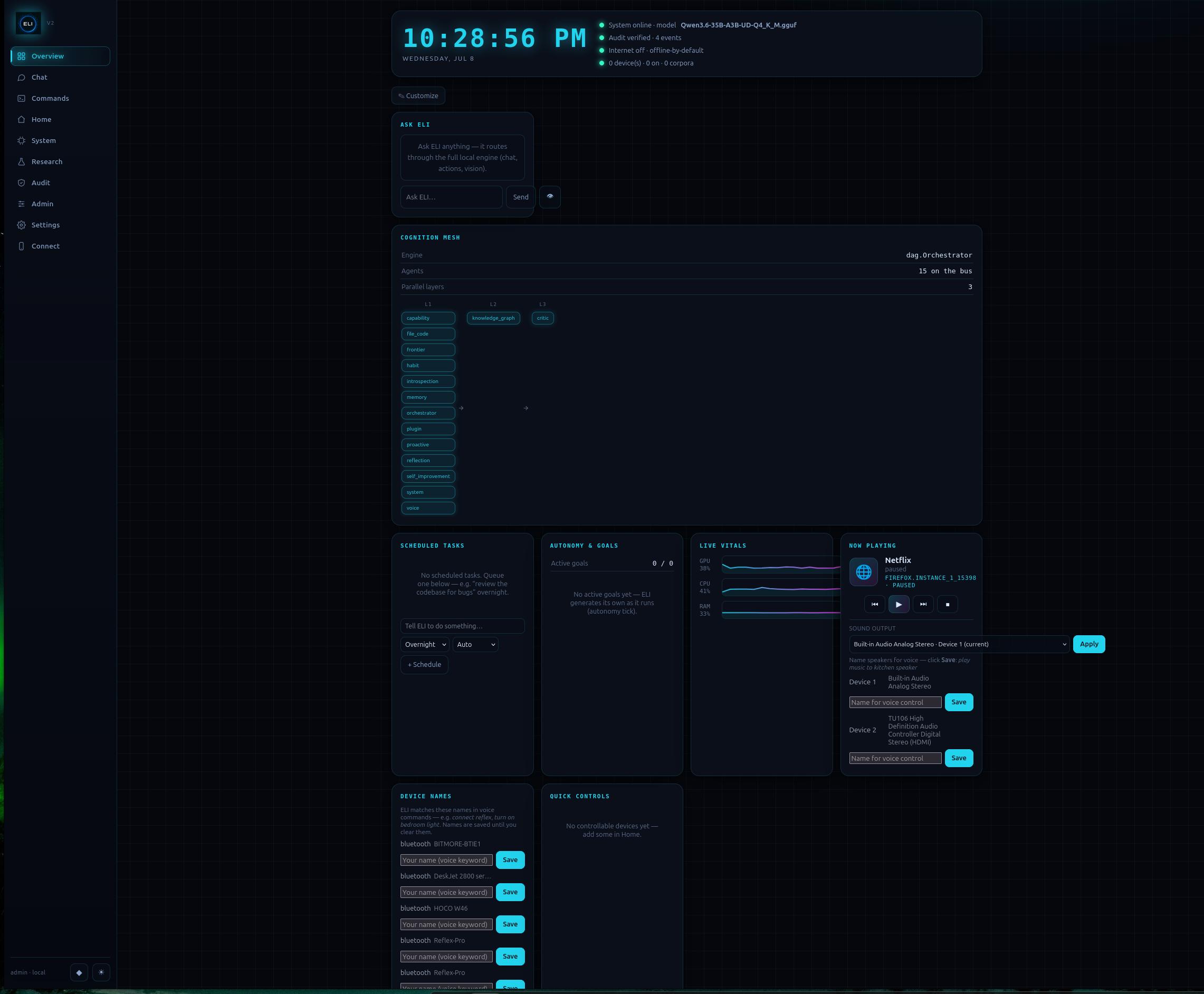
Task: Open the Chat sidebar item
Action: click(x=60, y=78)
